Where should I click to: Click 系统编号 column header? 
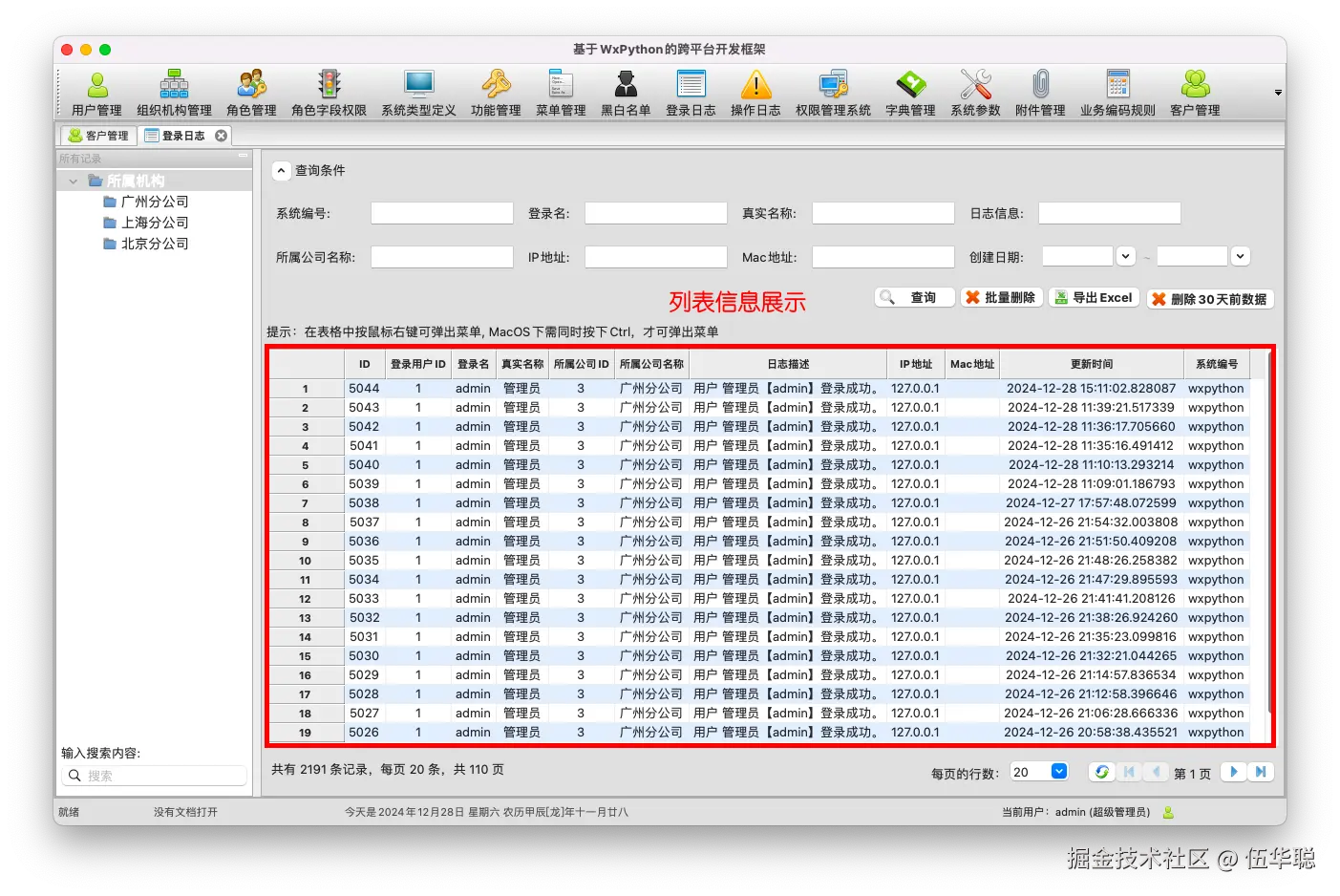[x=1216, y=364]
